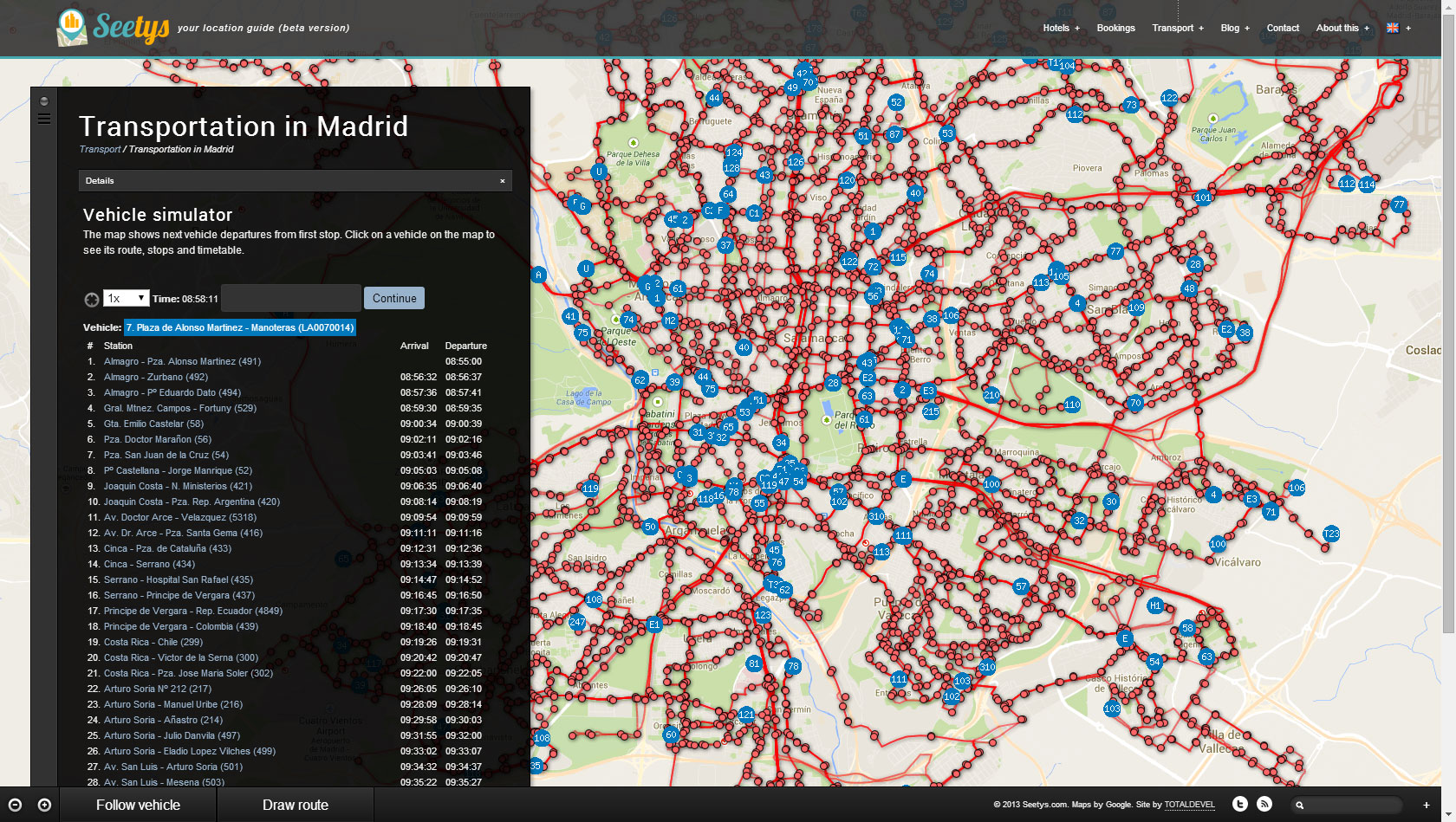Screen dimensions: 1456x822
Task: Click the magnifier icon in the footer search
Action: click(1299, 805)
